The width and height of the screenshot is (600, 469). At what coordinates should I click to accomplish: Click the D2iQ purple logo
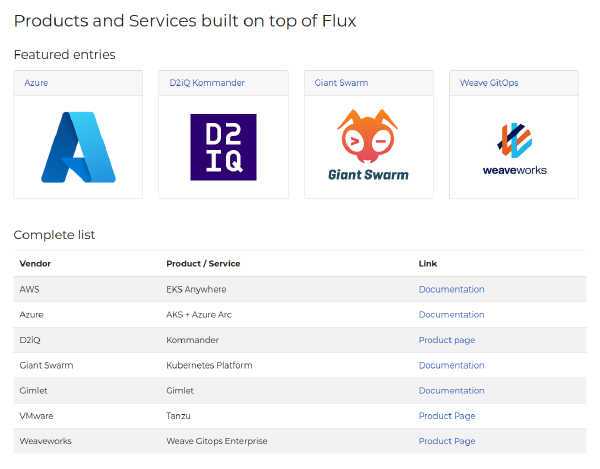click(223, 147)
